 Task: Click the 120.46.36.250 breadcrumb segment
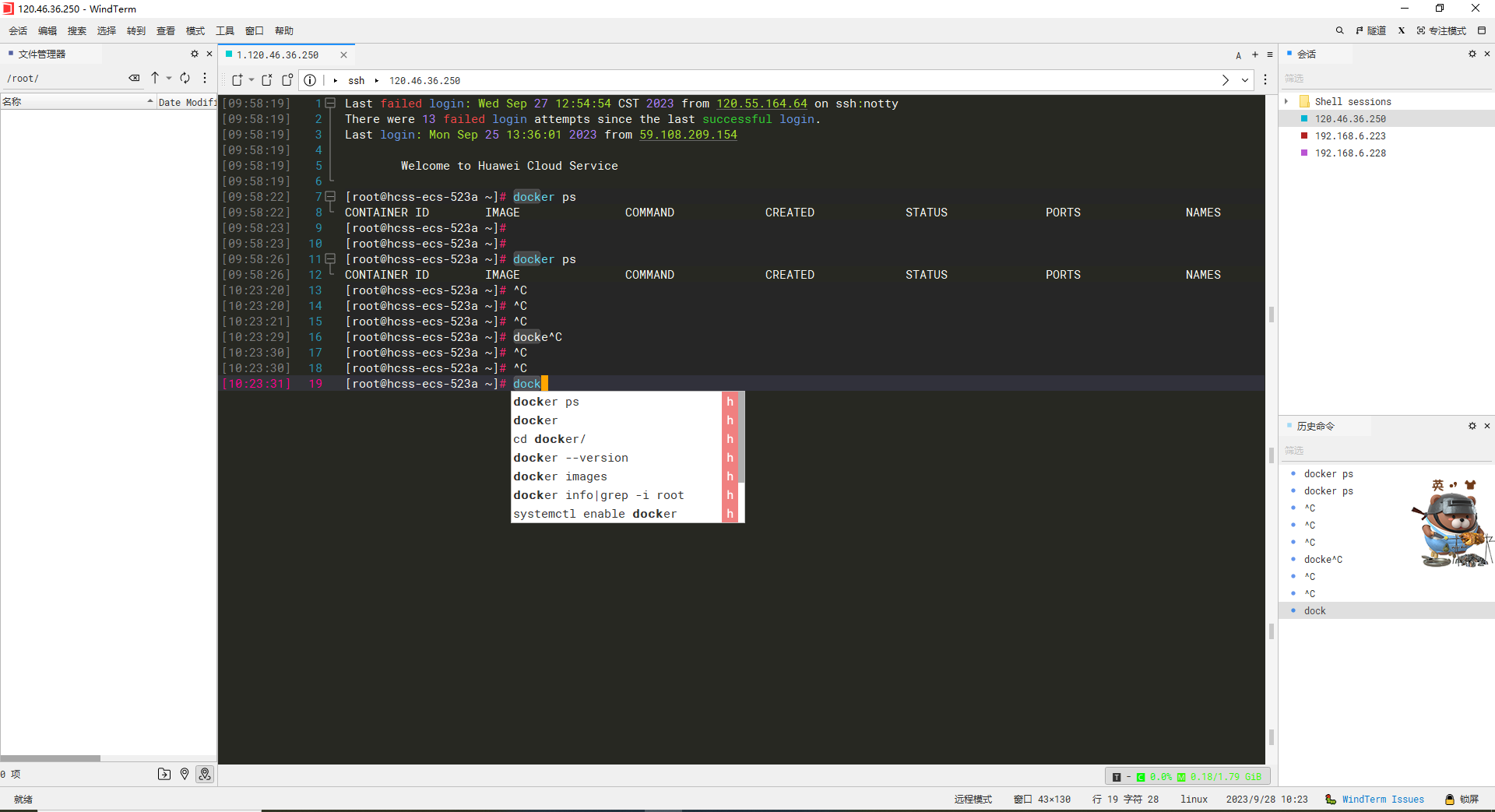point(424,81)
